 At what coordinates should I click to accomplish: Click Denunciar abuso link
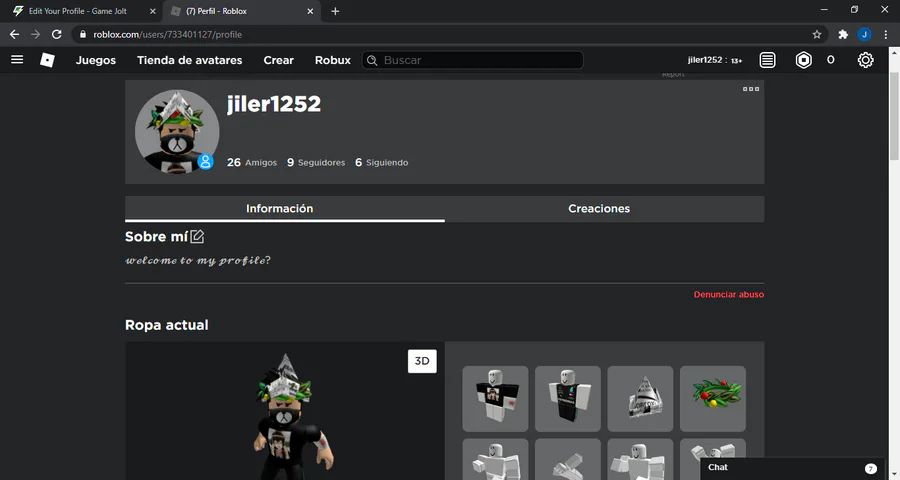point(728,295)
